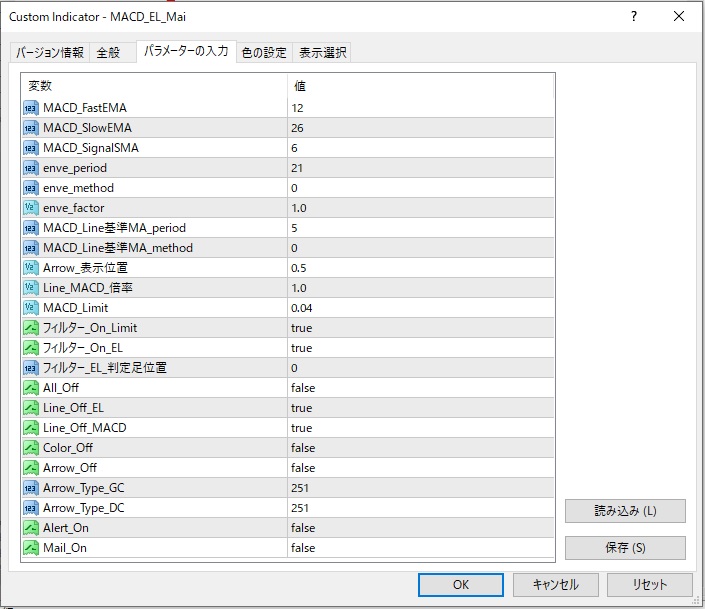Switch to the 表示選択 tab

pyautogui.click(x=322, y=53)
